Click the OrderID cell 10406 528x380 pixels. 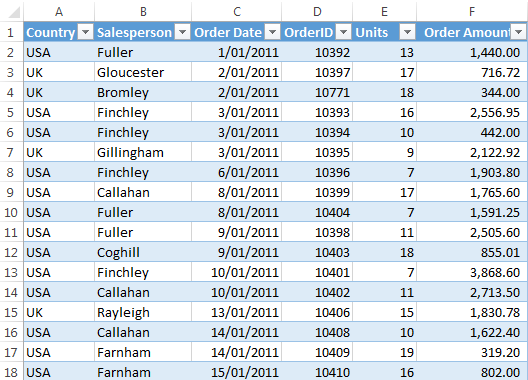(317, 313)
